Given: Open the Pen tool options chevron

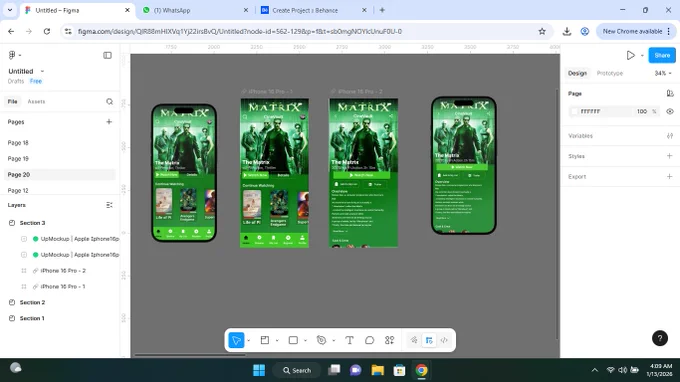Looking at the screenshot, I should [333, 341].
